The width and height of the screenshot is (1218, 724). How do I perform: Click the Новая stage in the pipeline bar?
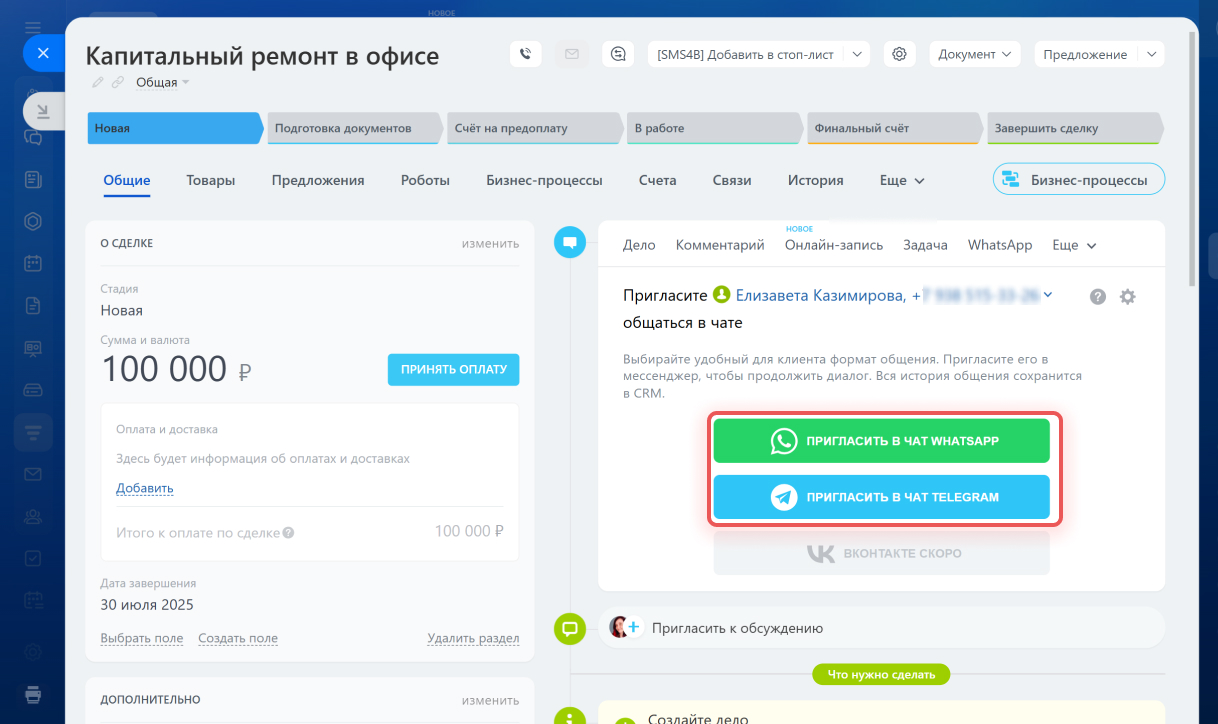(x=175, y=129)
